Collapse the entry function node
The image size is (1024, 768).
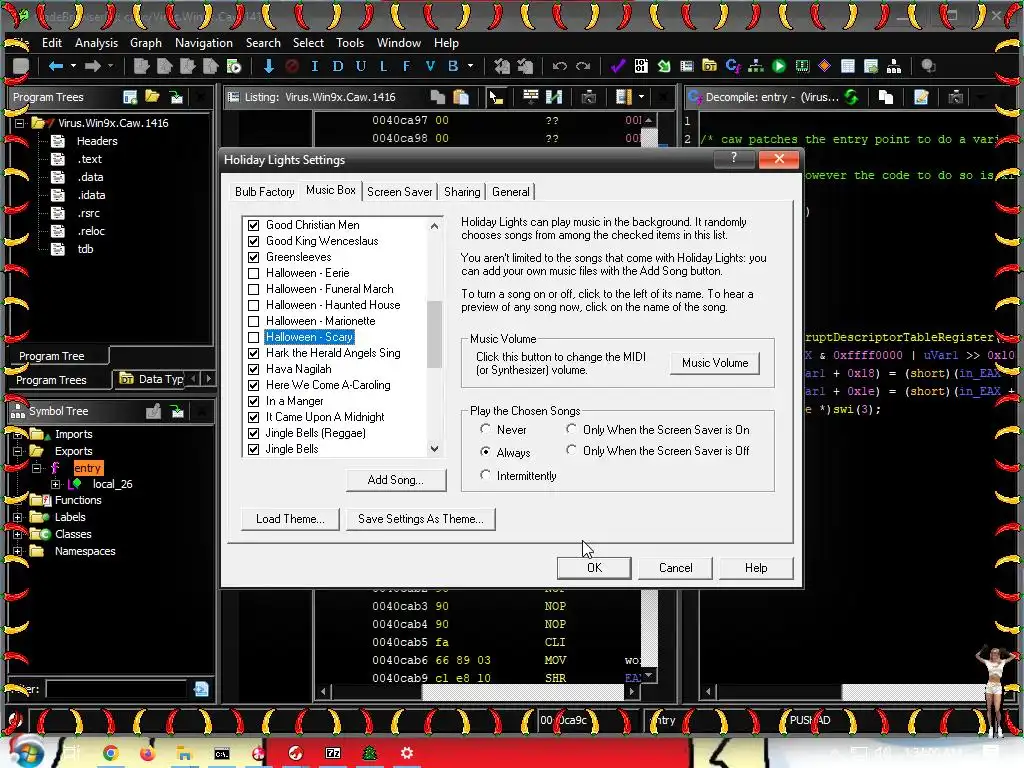coord(37,468)
